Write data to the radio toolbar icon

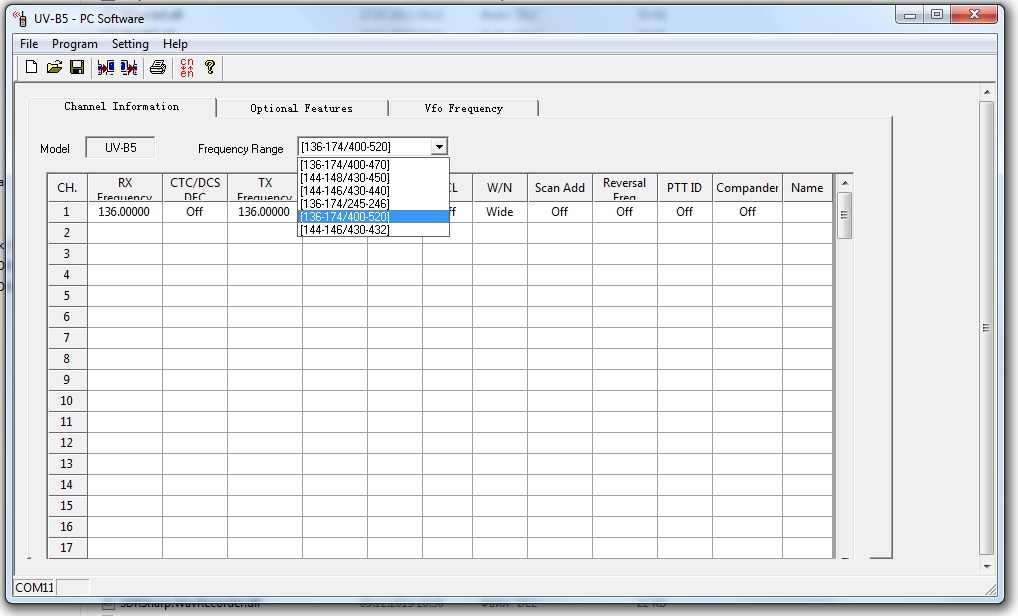click(x=129, y=68)
